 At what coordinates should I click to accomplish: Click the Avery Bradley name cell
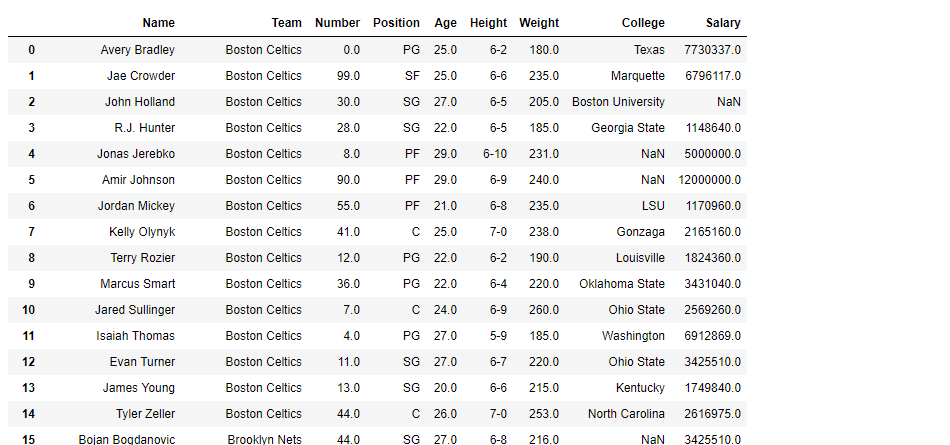click(x=138, y=50)
